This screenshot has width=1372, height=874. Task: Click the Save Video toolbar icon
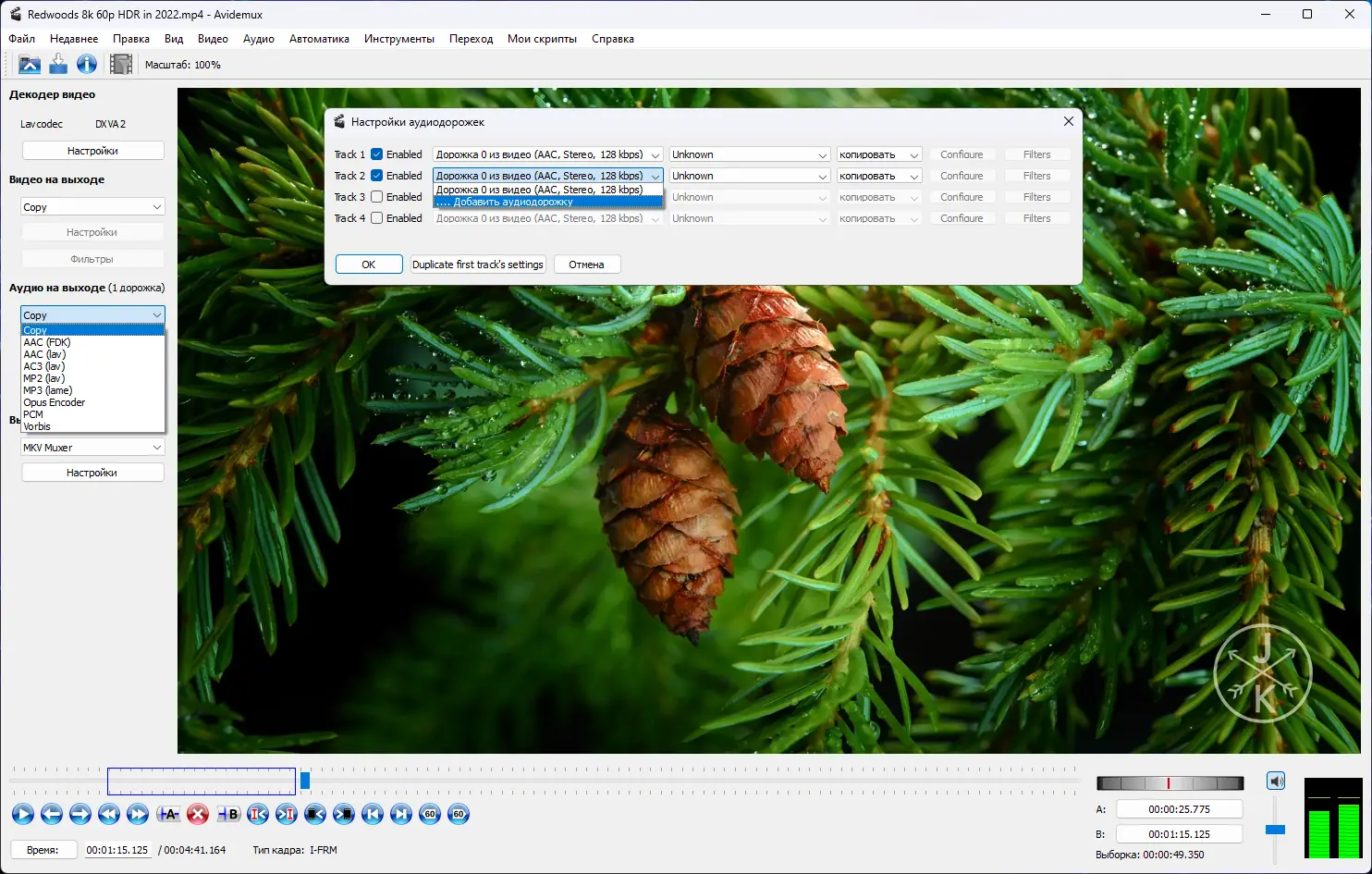click(x=58, y=64)
